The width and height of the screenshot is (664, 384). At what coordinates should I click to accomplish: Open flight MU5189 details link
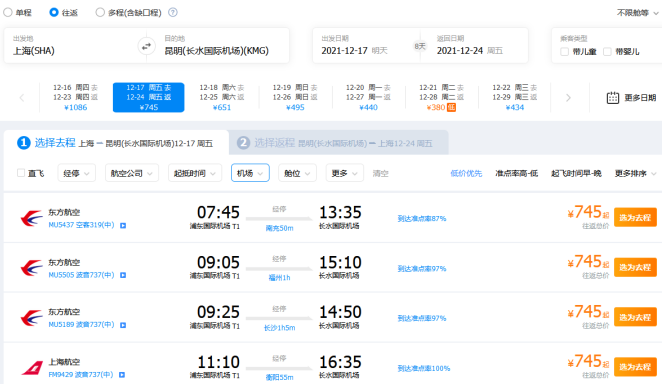coord(81,325)
